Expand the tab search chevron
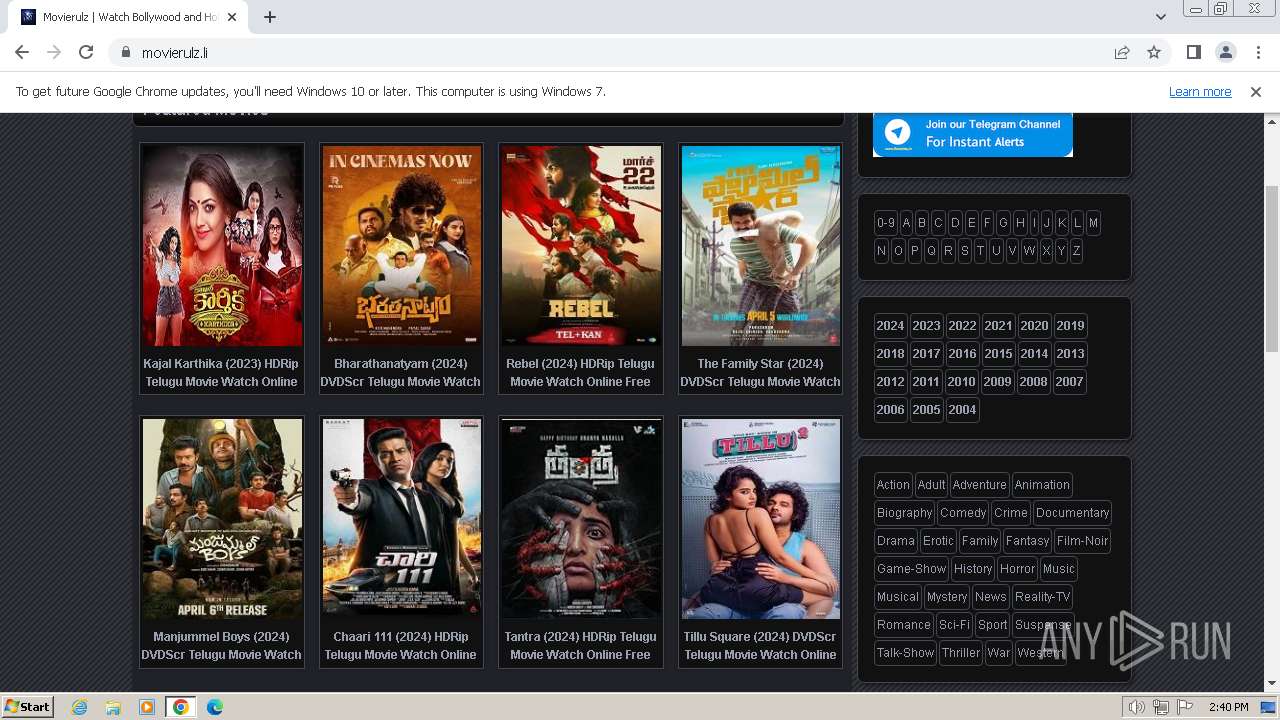 tap(1161, 17)
